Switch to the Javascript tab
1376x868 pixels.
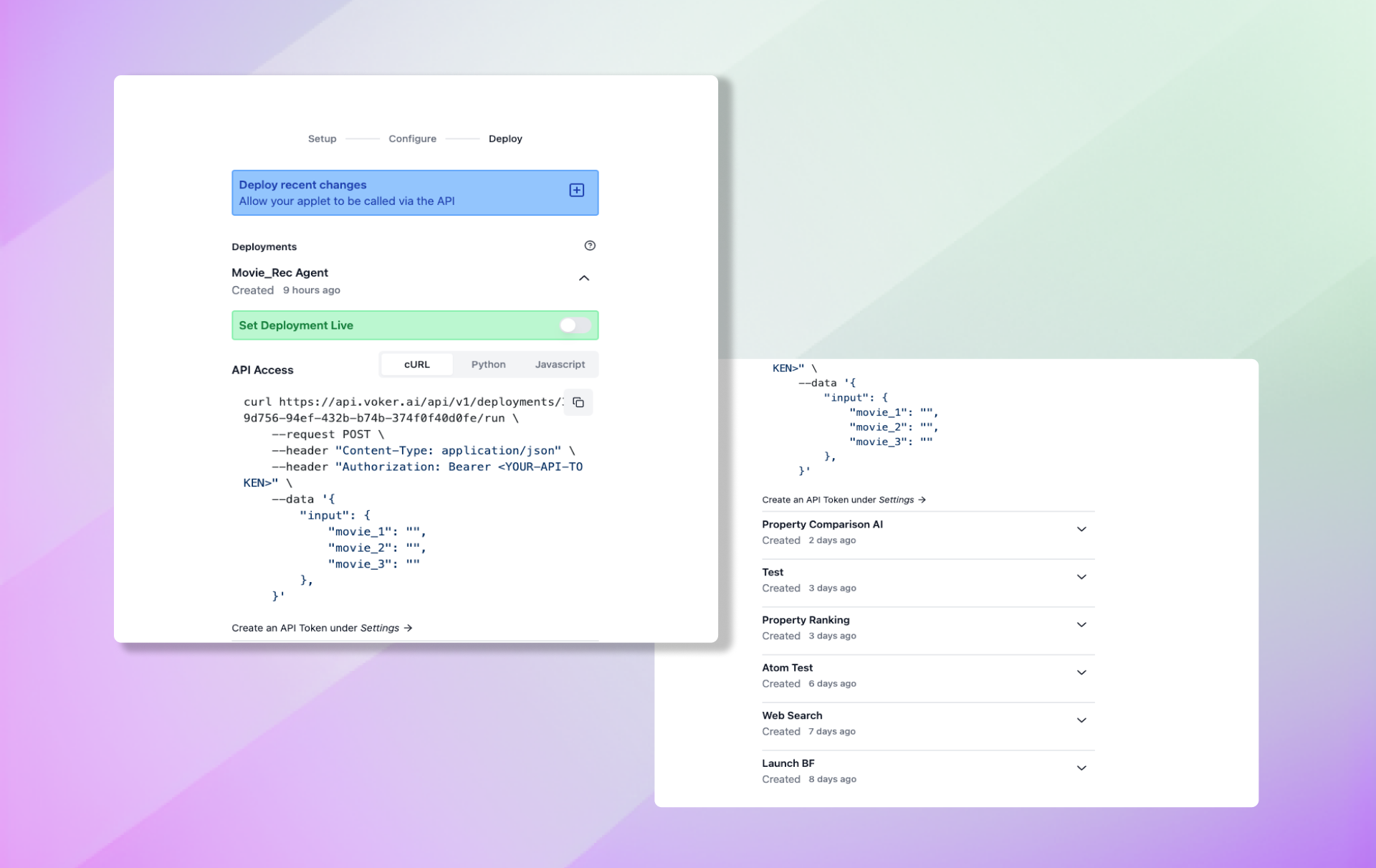point(560,364)
